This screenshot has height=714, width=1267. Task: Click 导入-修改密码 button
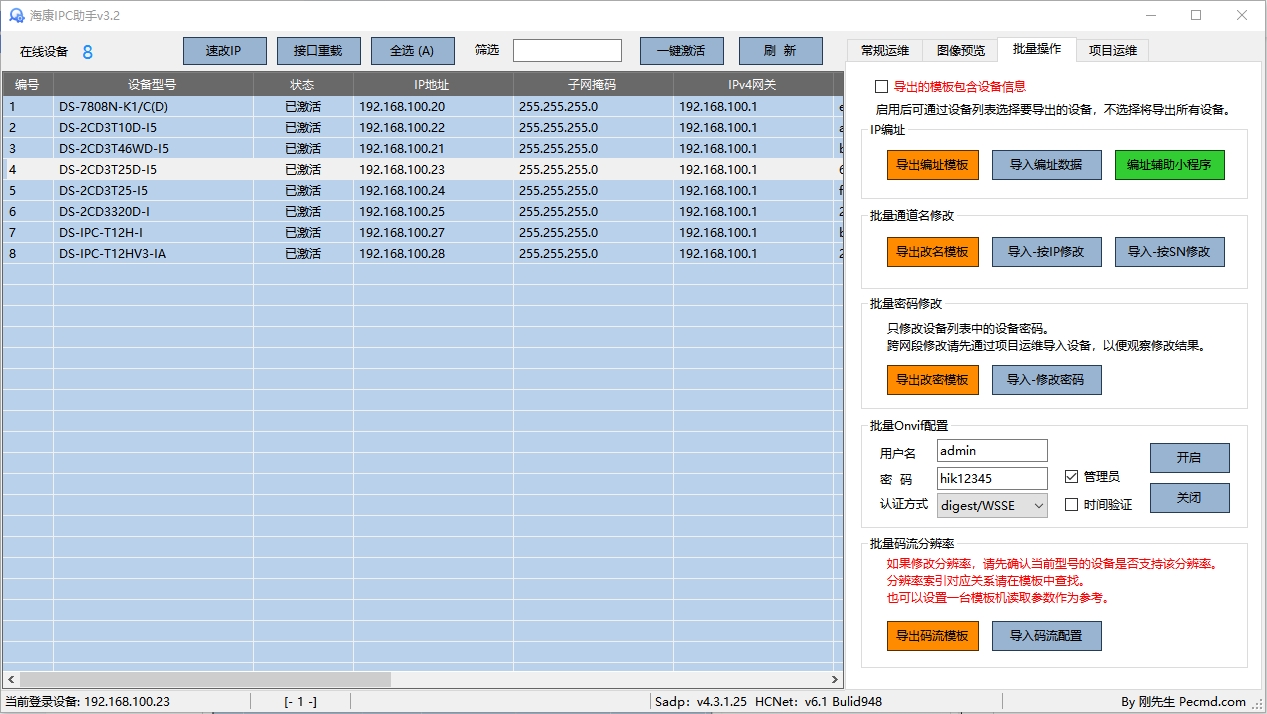[x=1046, y=380]
